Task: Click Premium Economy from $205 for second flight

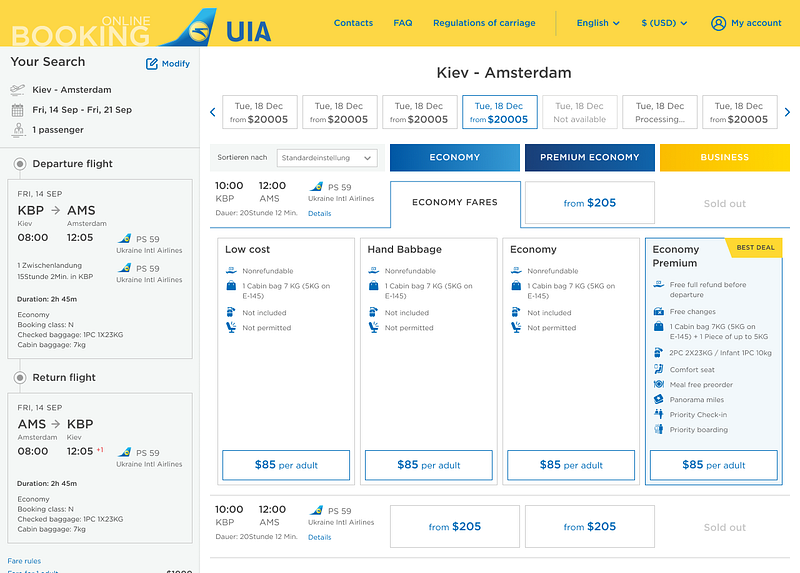Action: [x=590, y=527]
